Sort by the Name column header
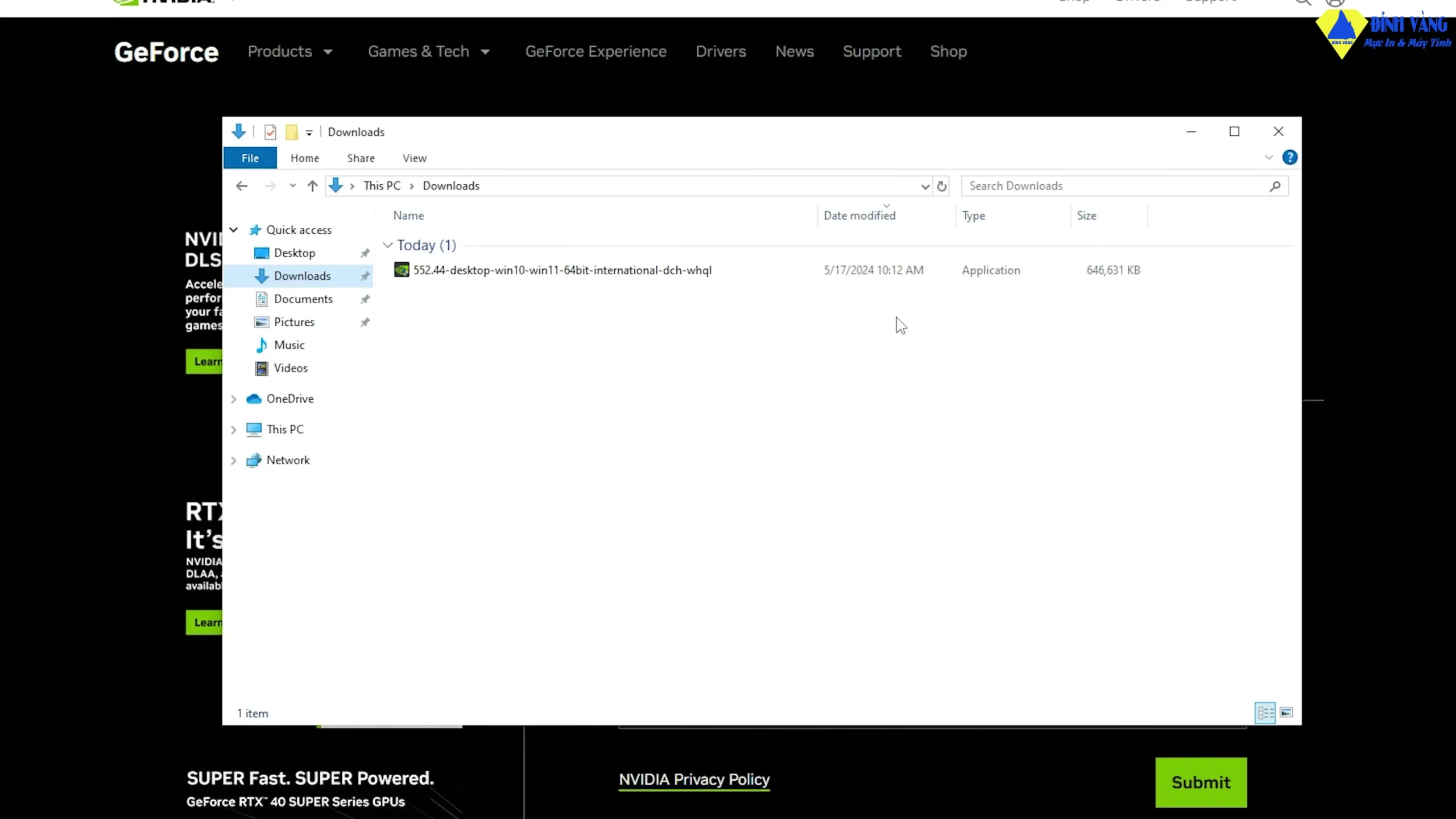Viewport: 1456px width, 819px height. click(x=408, y=216)
